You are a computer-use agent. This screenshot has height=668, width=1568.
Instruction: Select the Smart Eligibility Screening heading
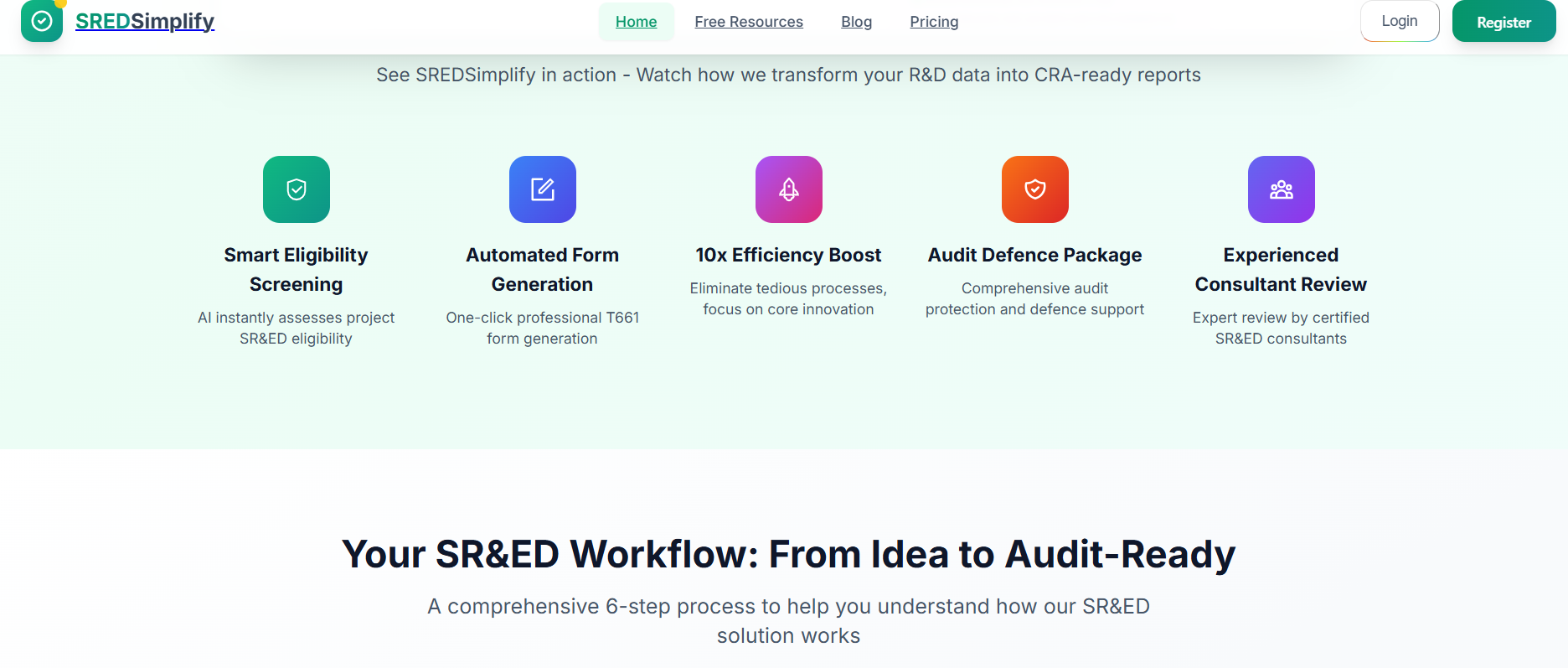pos(296,269)
